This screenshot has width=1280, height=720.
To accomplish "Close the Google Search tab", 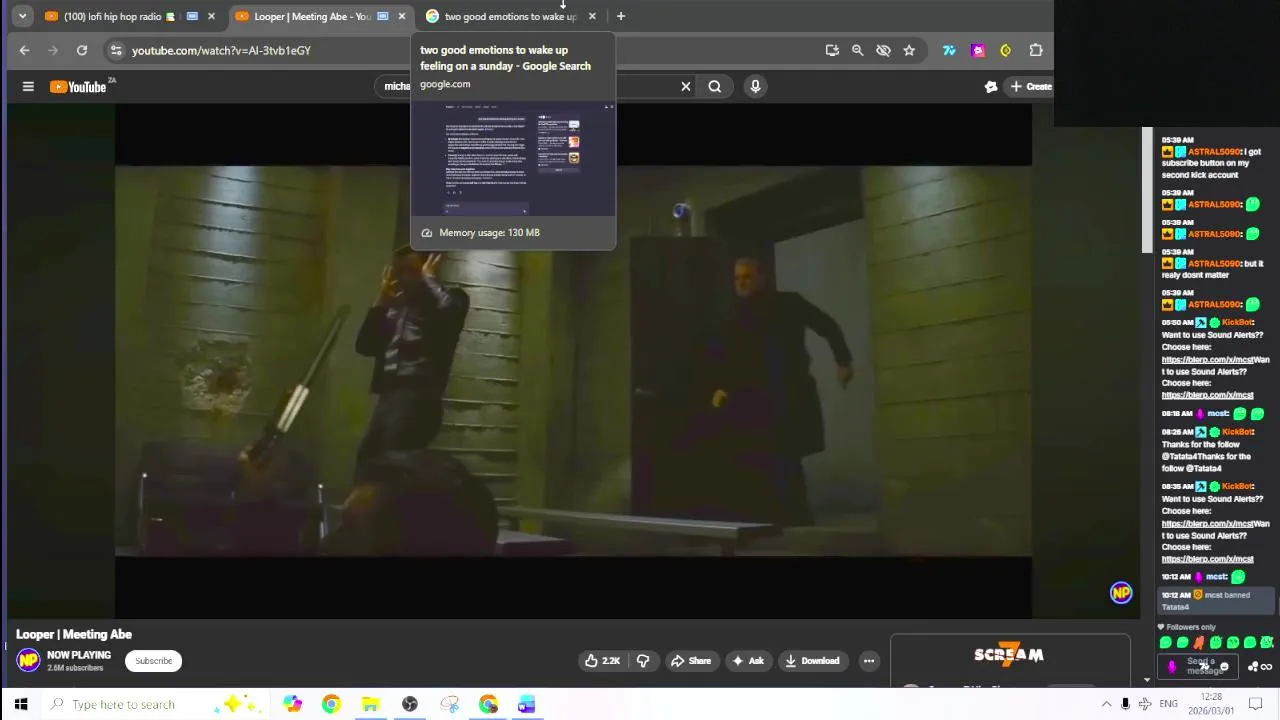I will (x=592, y=16).
